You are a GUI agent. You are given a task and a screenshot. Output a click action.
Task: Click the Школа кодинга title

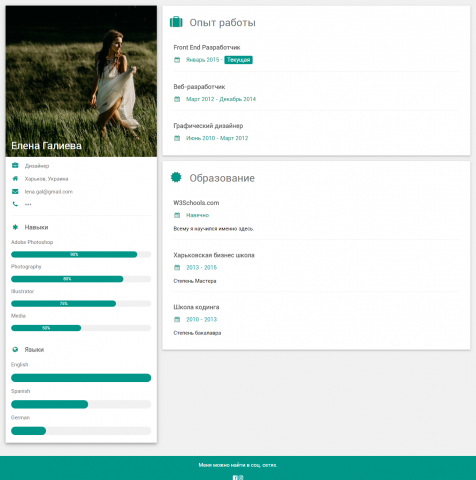click(x=196, y=307)
